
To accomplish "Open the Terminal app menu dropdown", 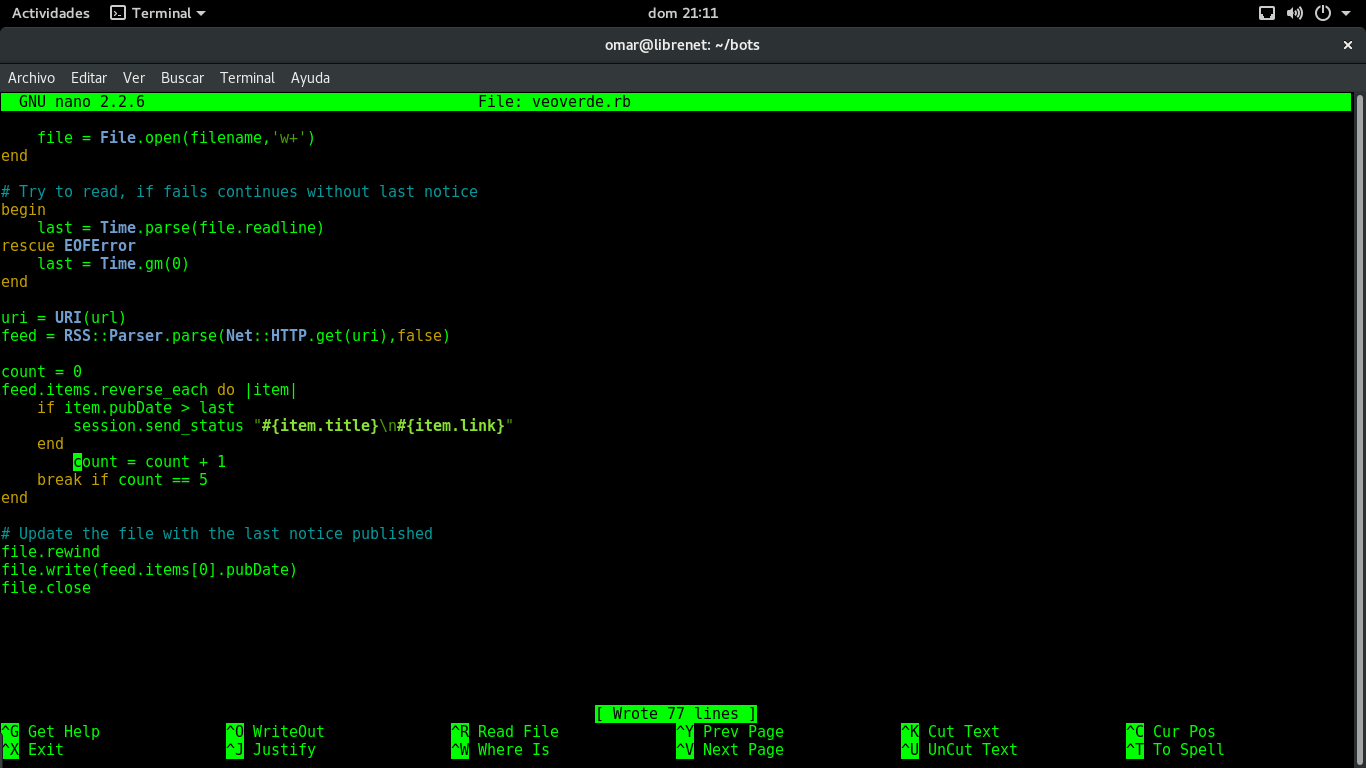I will tap(157, 13).
